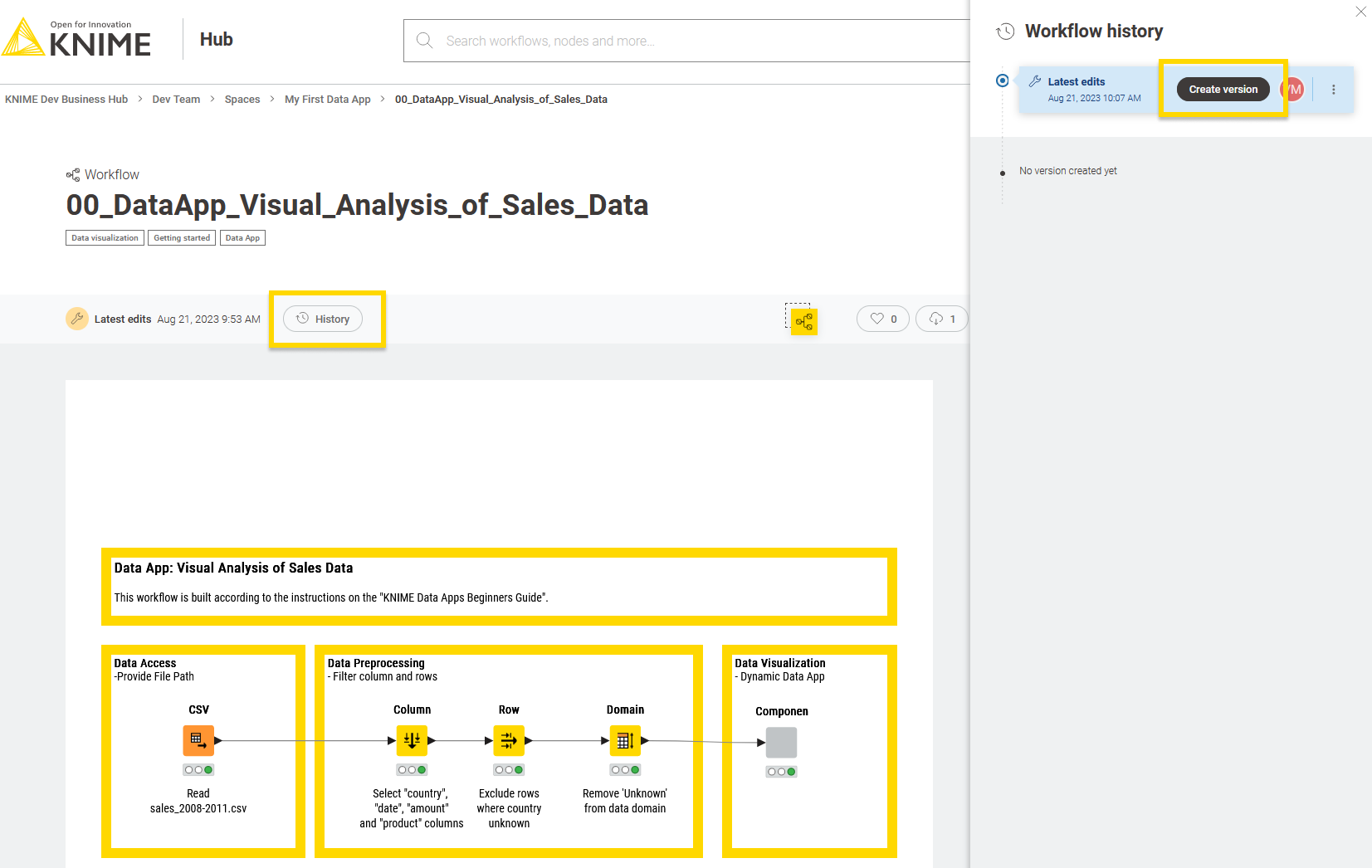This screenshot has width=1372, height=868.
Task: Click 'Remove Unknown from data domain' description
Action: point(625,801)
